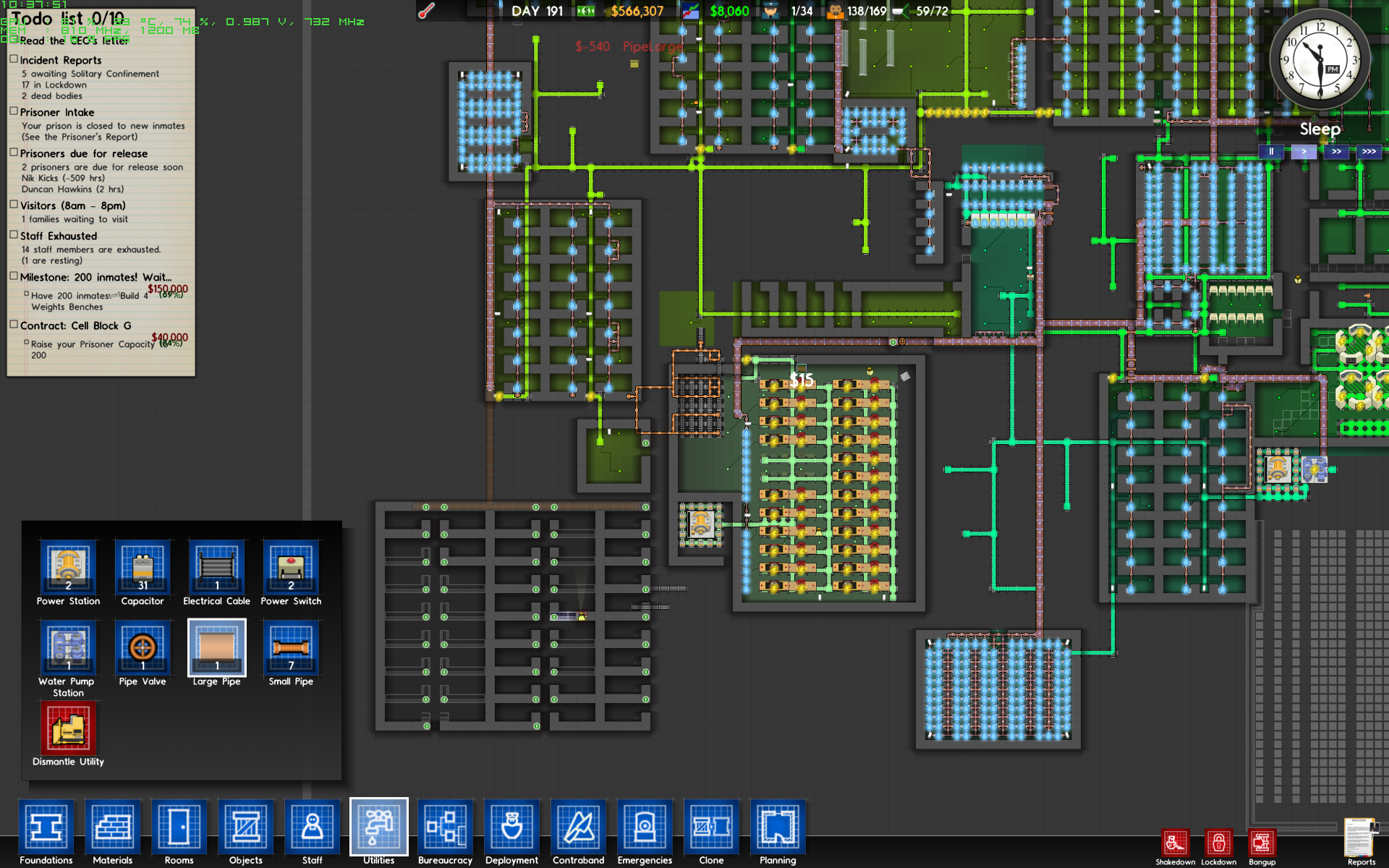Screen dimensions: 1389x868
Task: Click the $40,000 contract reward
Action: pyautogui.click(x=170, y=337)
